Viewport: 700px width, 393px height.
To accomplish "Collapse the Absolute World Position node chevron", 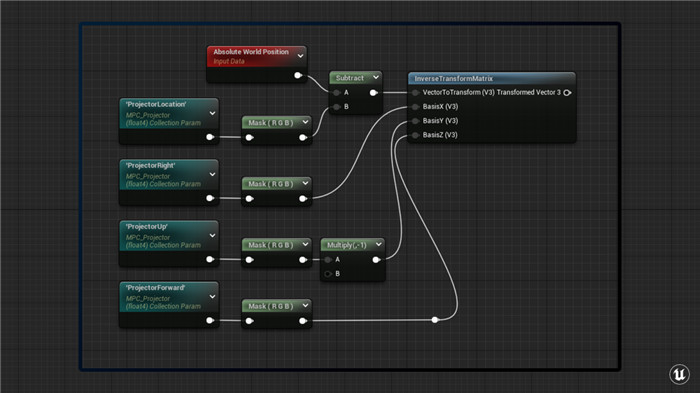I will [300, 56].
